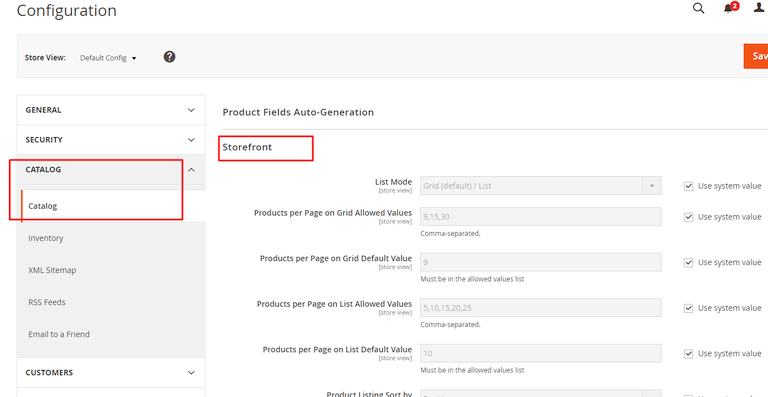Click Products per Page on List Allowed Values field
Viewport: 768px width, 397px height.
pos(541,307)
